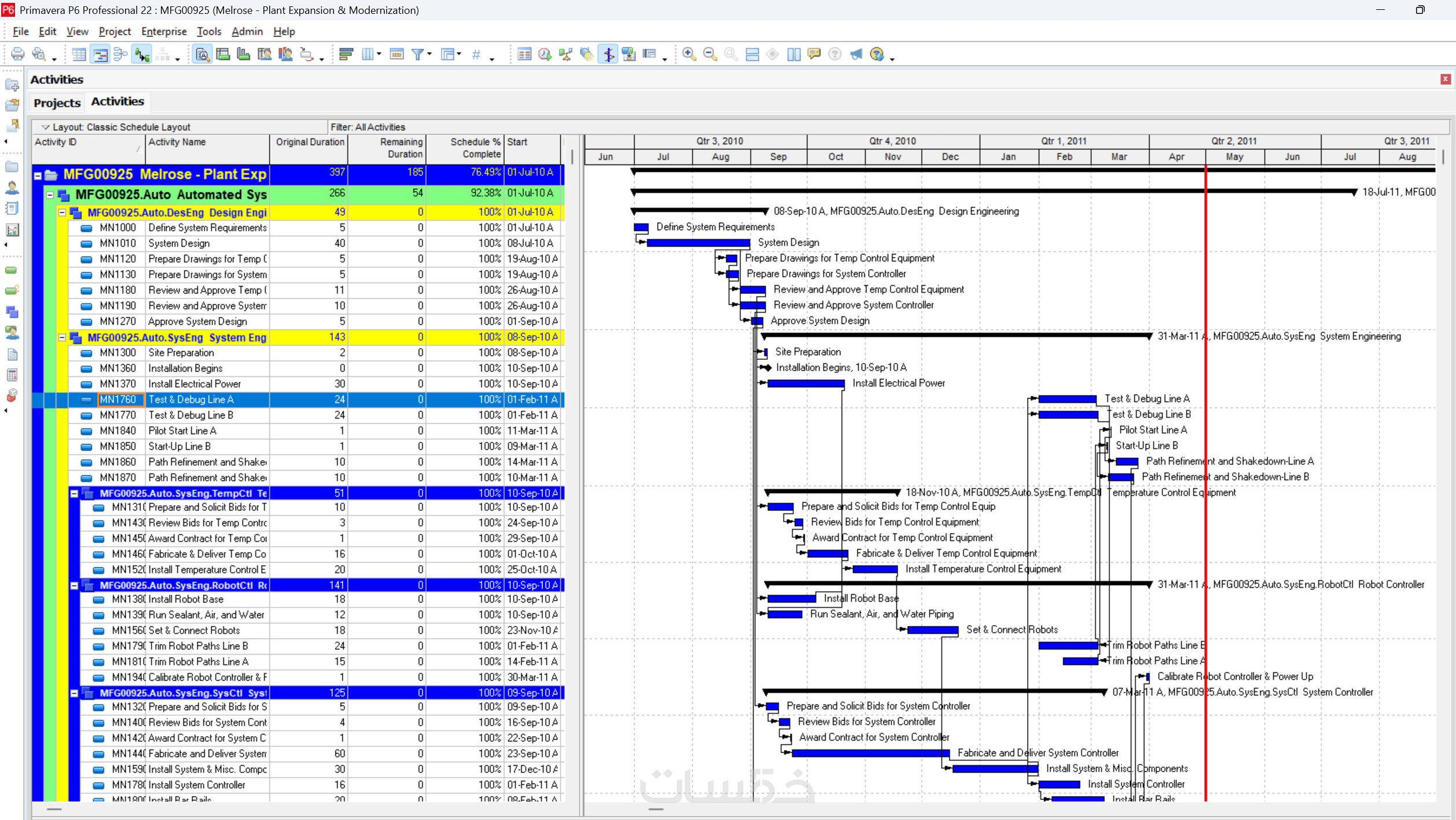Click the activity table horizontal scrollbar thumb

coord(54,809)
